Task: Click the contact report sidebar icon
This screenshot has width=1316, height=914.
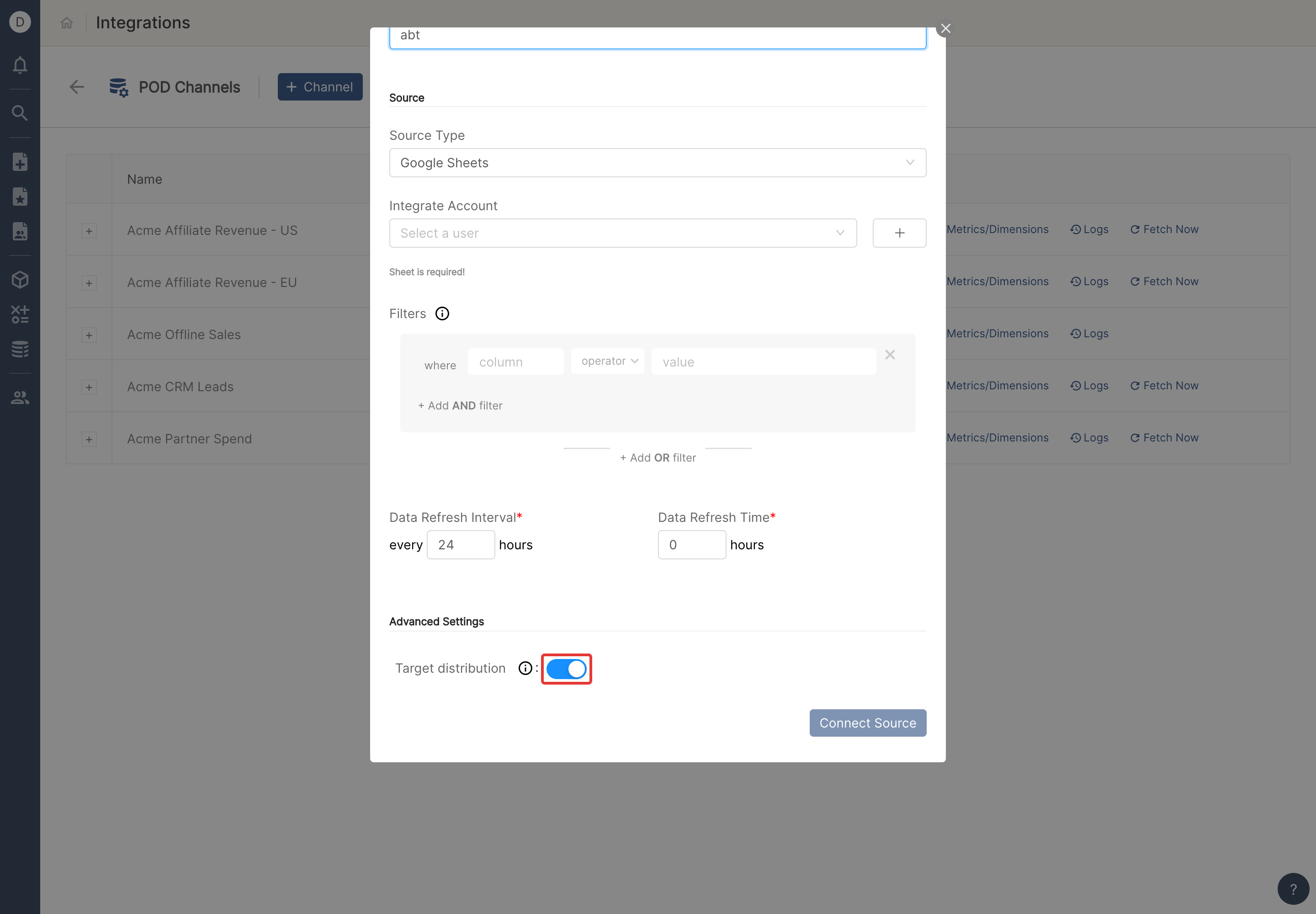Action: coord(20,231)
